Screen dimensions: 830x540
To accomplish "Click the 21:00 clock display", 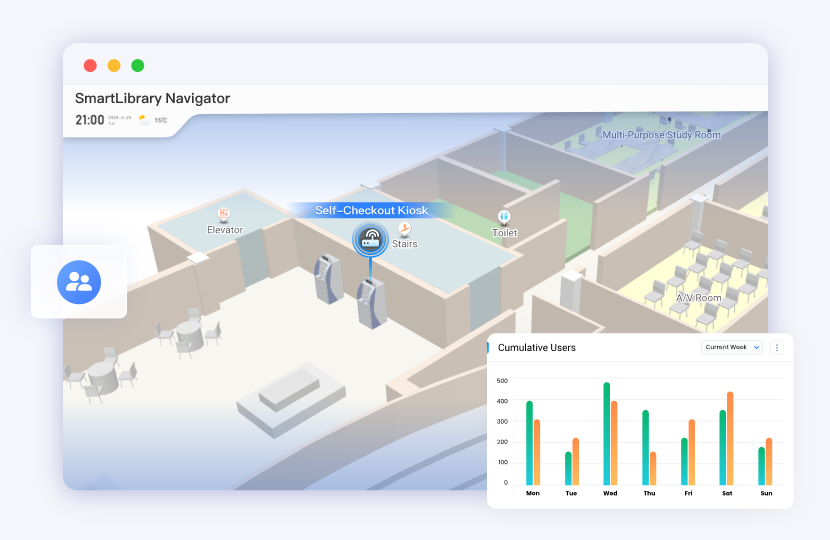I will (x=90, y=120).
